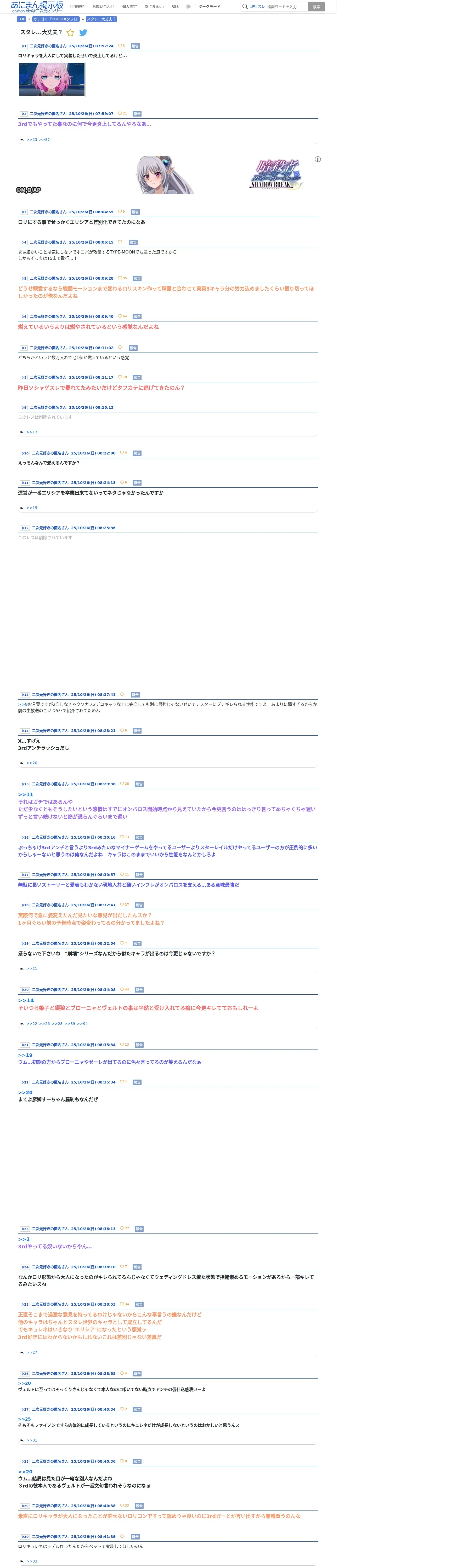The width and height of the screenshot is (474, 1568).
Task: Like post 13 with its heart icon
Action: click(x=122, y=695)
